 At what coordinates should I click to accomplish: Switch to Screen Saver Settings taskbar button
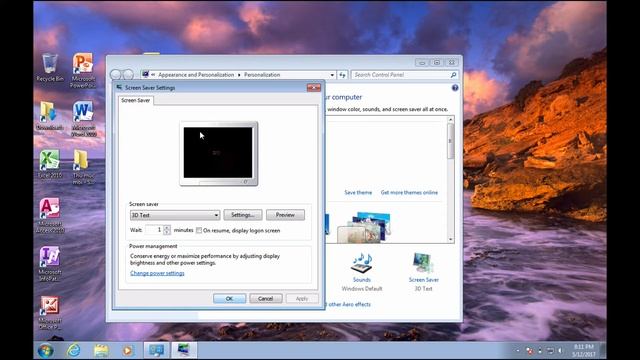tap(184, 350)
